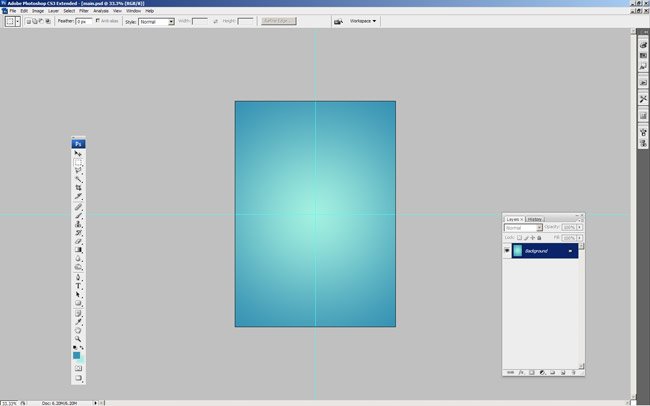Toggle lock all in Layers panel

(x=539, y=238)
